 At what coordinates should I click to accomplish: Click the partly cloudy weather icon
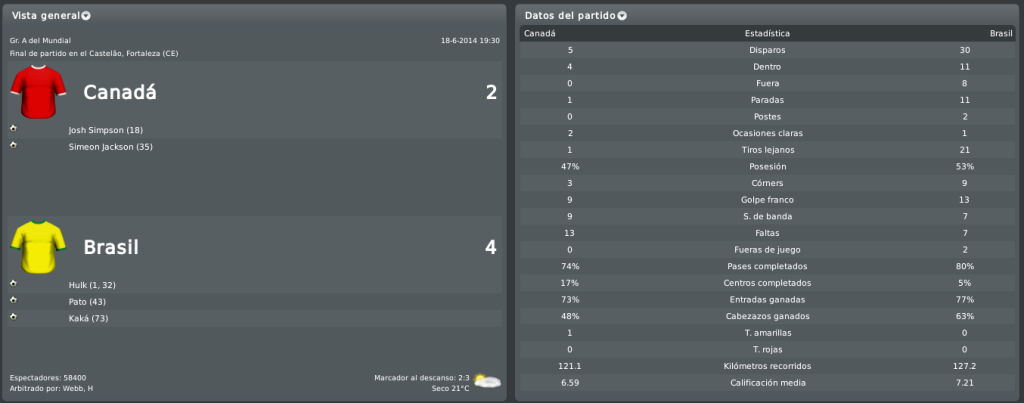click(x=487, y=381)
